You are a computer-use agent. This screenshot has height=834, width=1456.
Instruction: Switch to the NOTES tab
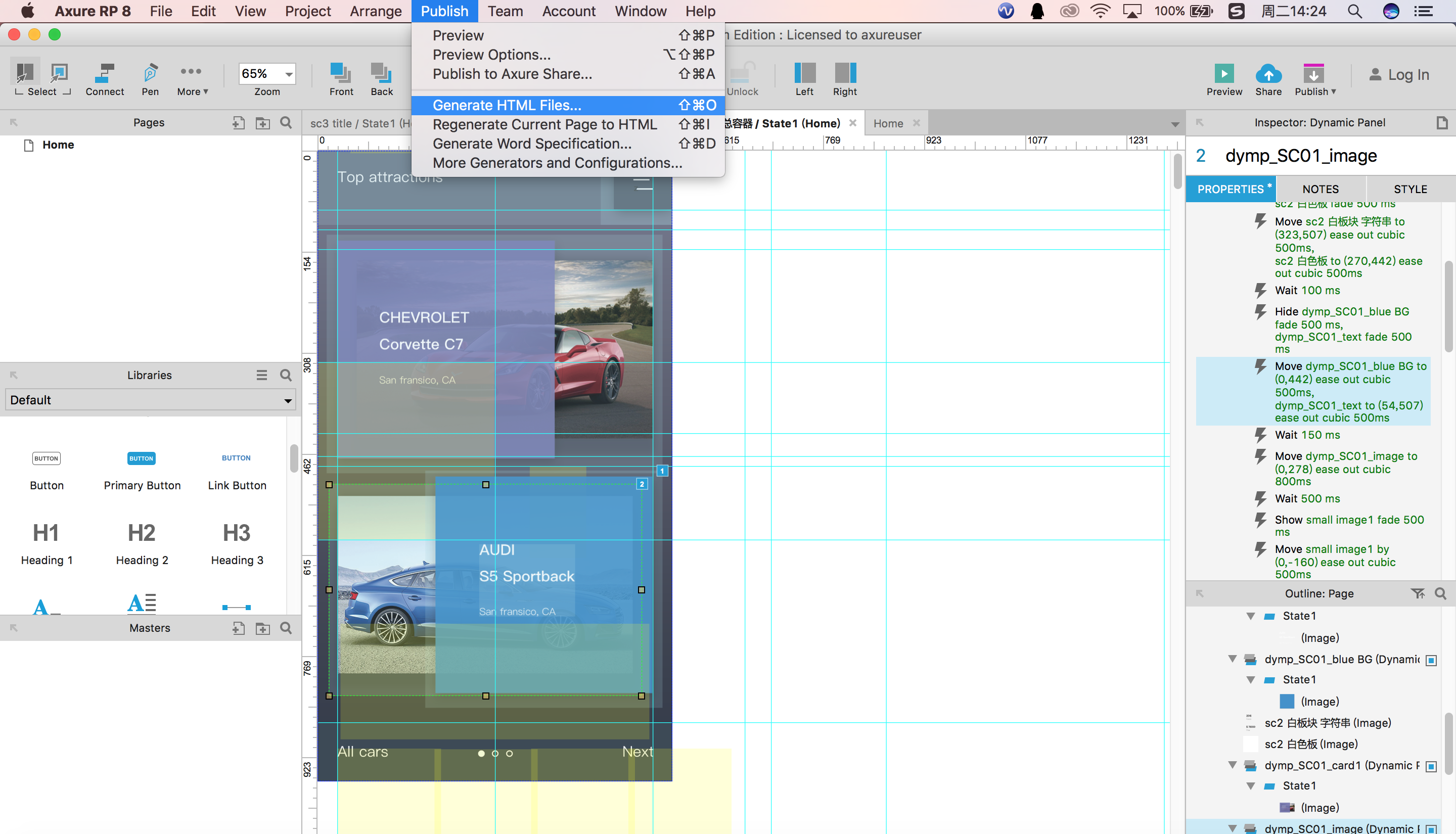(1320, 189)
